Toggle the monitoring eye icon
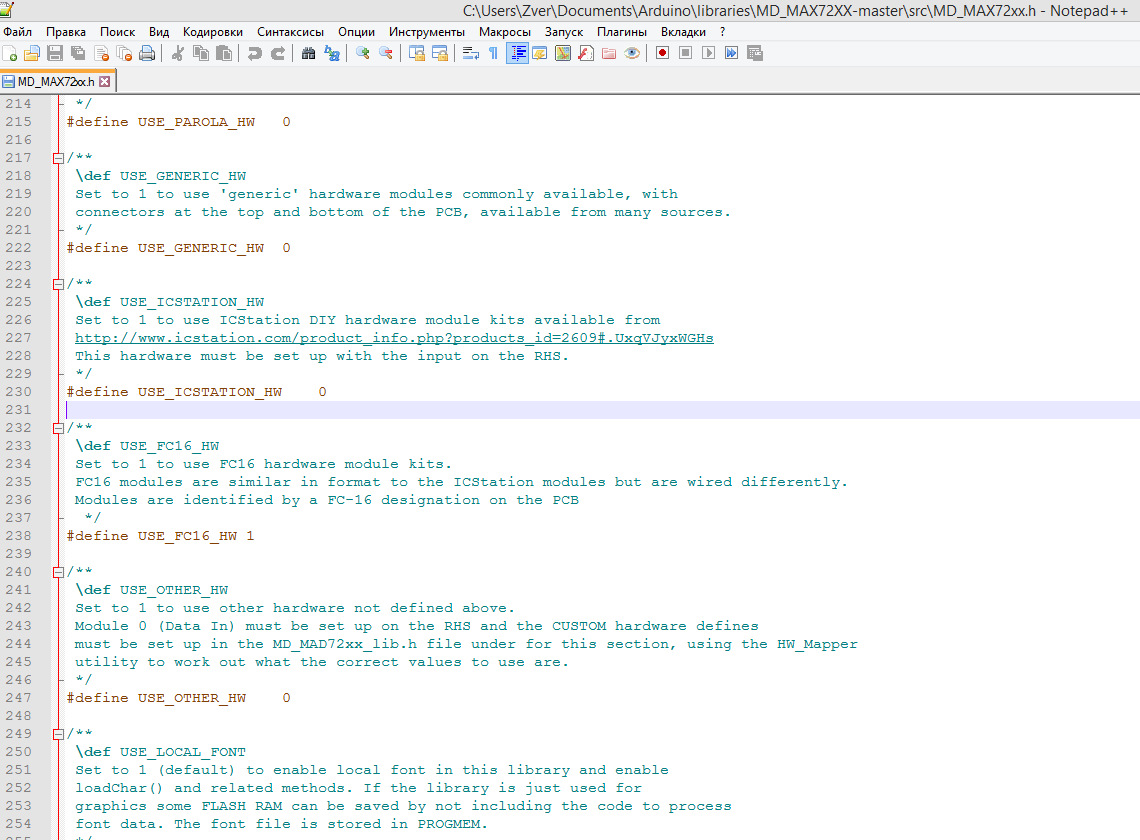Viewport: 1140px width, 840px height. click(x=632, y=53)
